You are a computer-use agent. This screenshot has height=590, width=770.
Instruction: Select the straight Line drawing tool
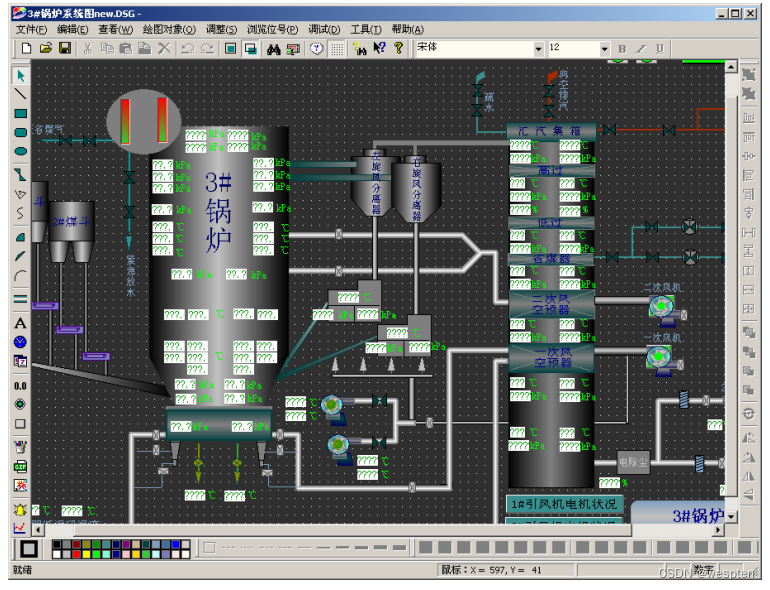[20, 94]
